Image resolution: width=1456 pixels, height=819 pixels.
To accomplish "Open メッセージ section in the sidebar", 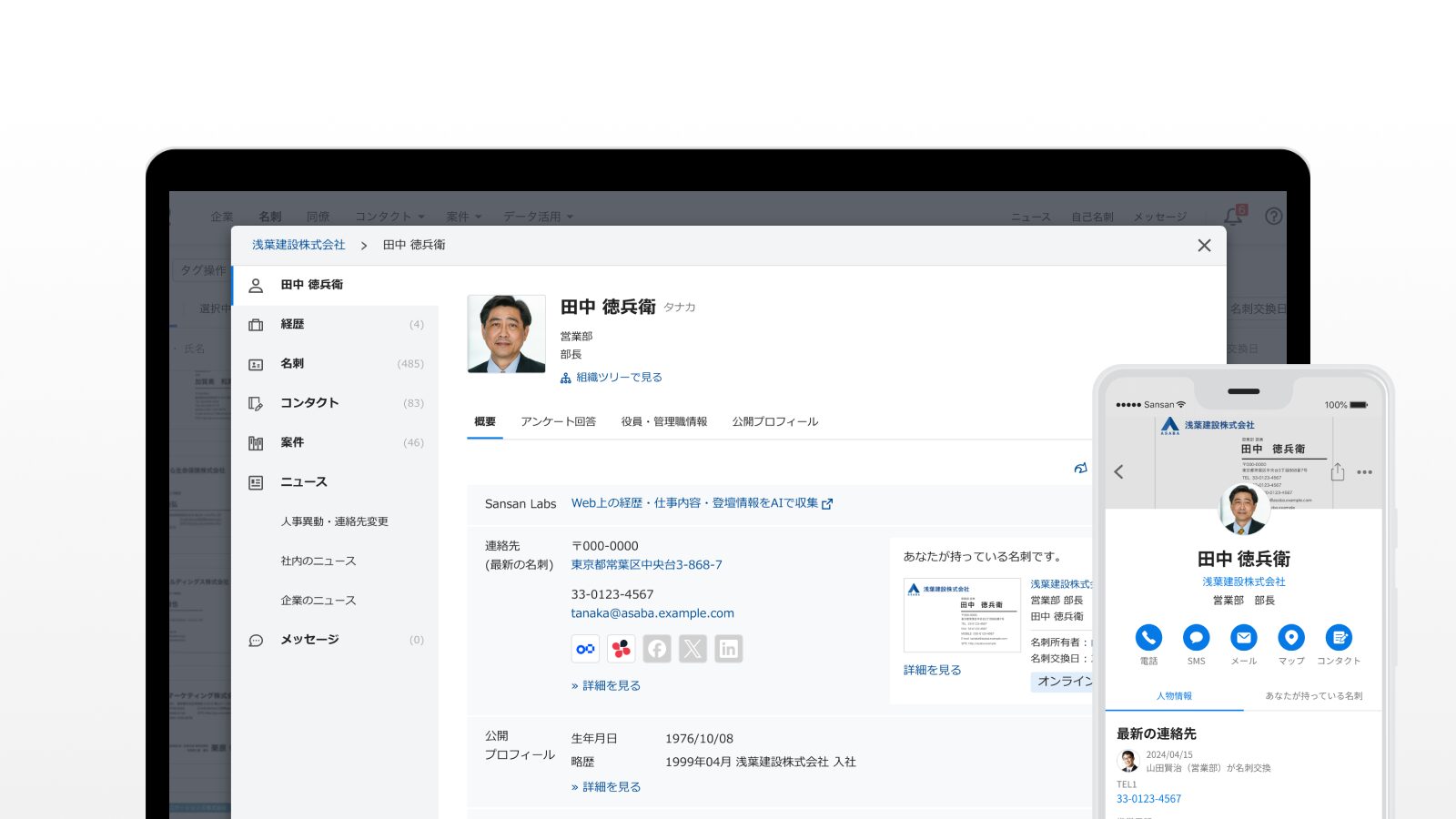I will click(x=335, y=640).
